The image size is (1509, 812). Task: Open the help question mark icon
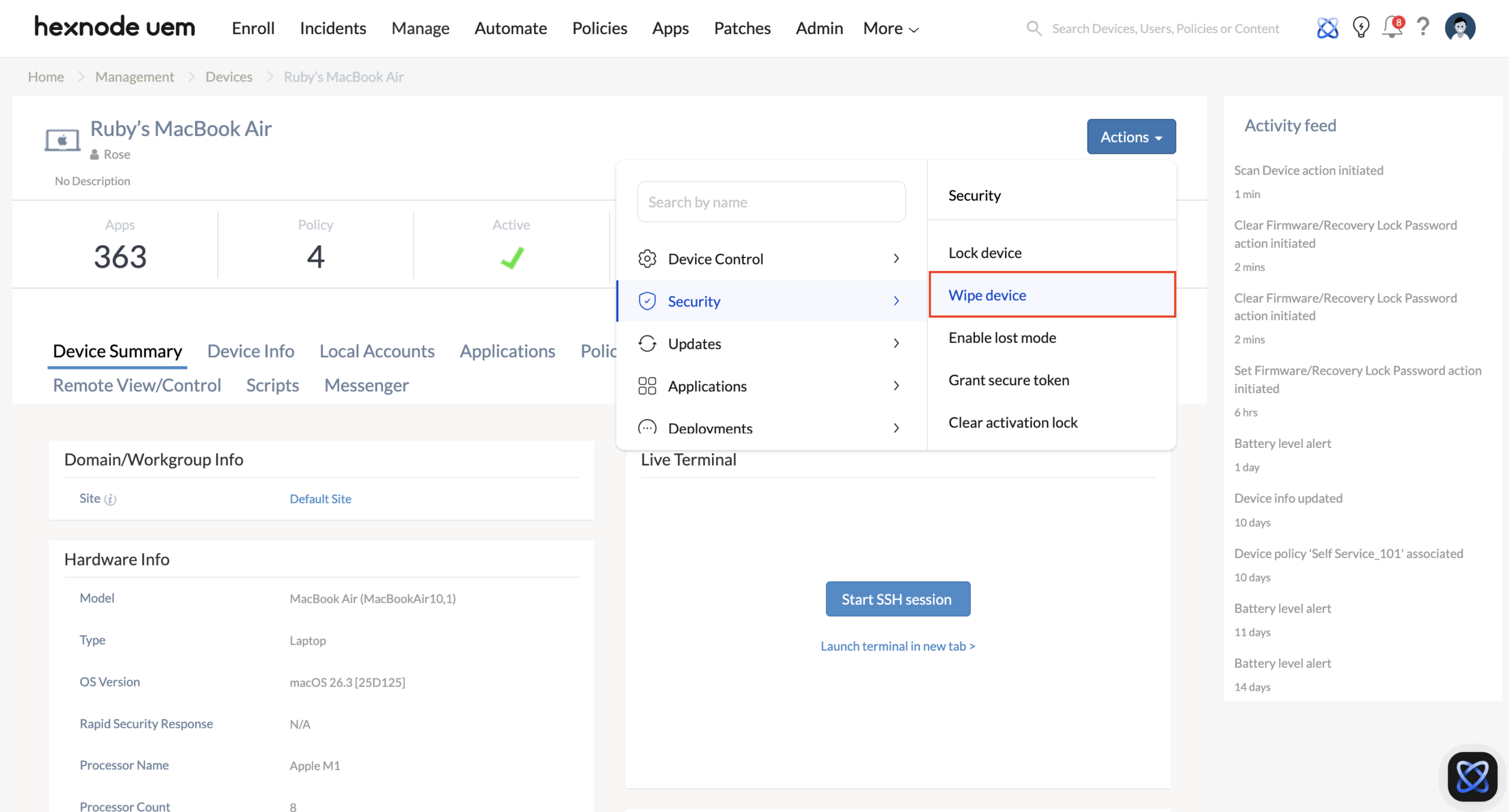pyautogui.click(x=1423, y=28)
